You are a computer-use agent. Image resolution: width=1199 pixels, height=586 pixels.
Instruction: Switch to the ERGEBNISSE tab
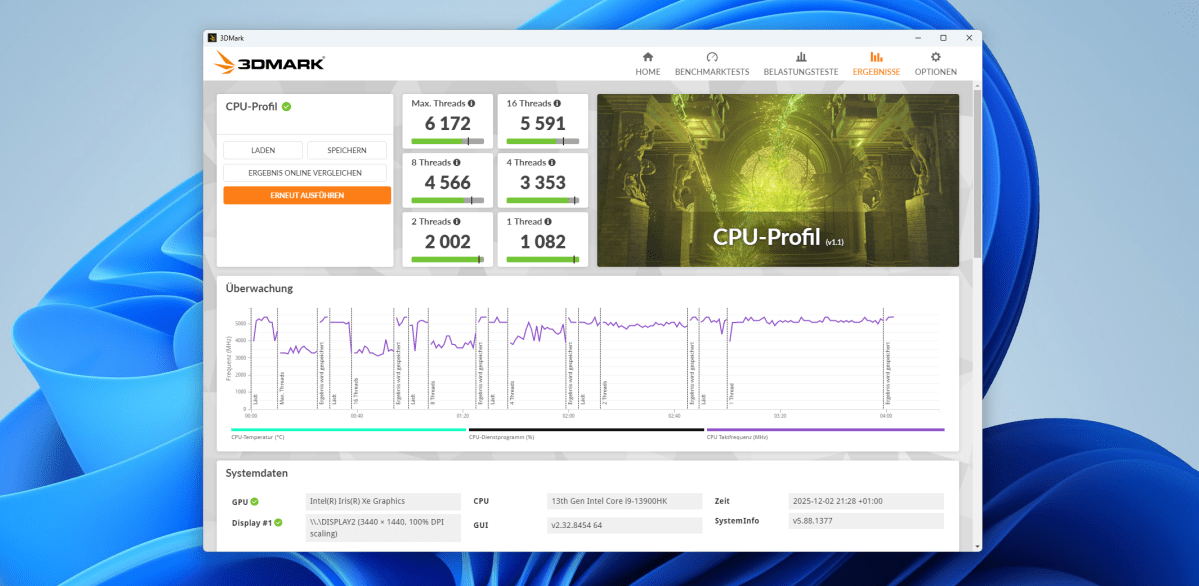click(x=875, y=71)
